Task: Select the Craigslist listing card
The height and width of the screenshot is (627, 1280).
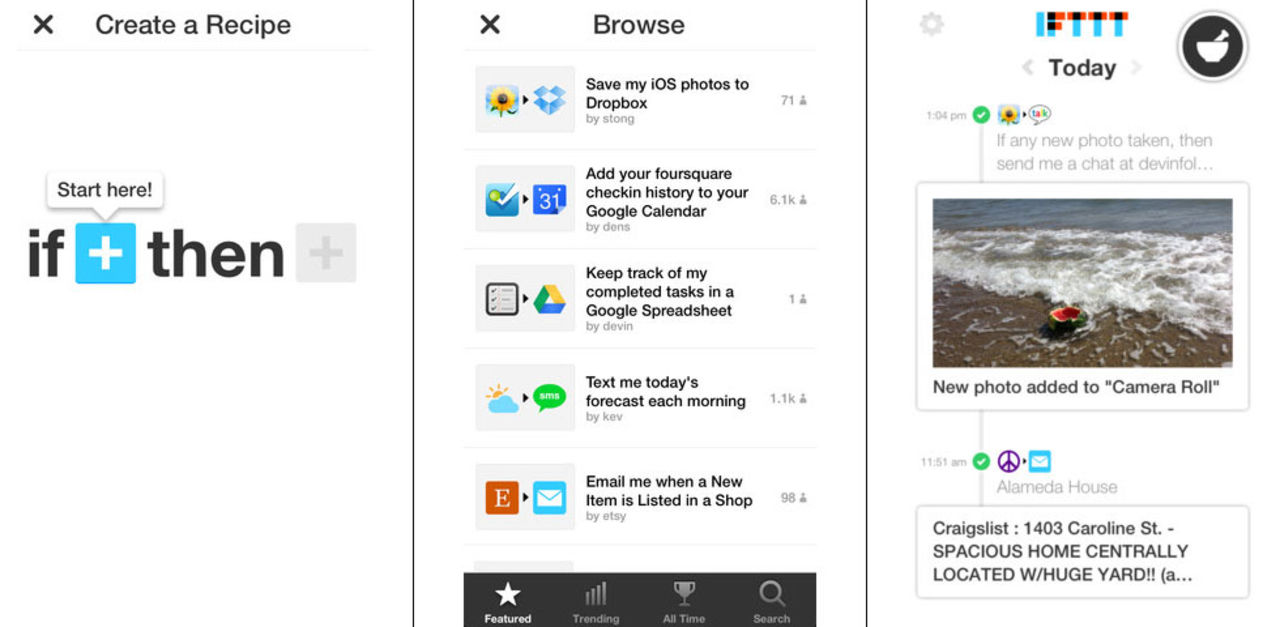Action: (x=1081, y=552)
